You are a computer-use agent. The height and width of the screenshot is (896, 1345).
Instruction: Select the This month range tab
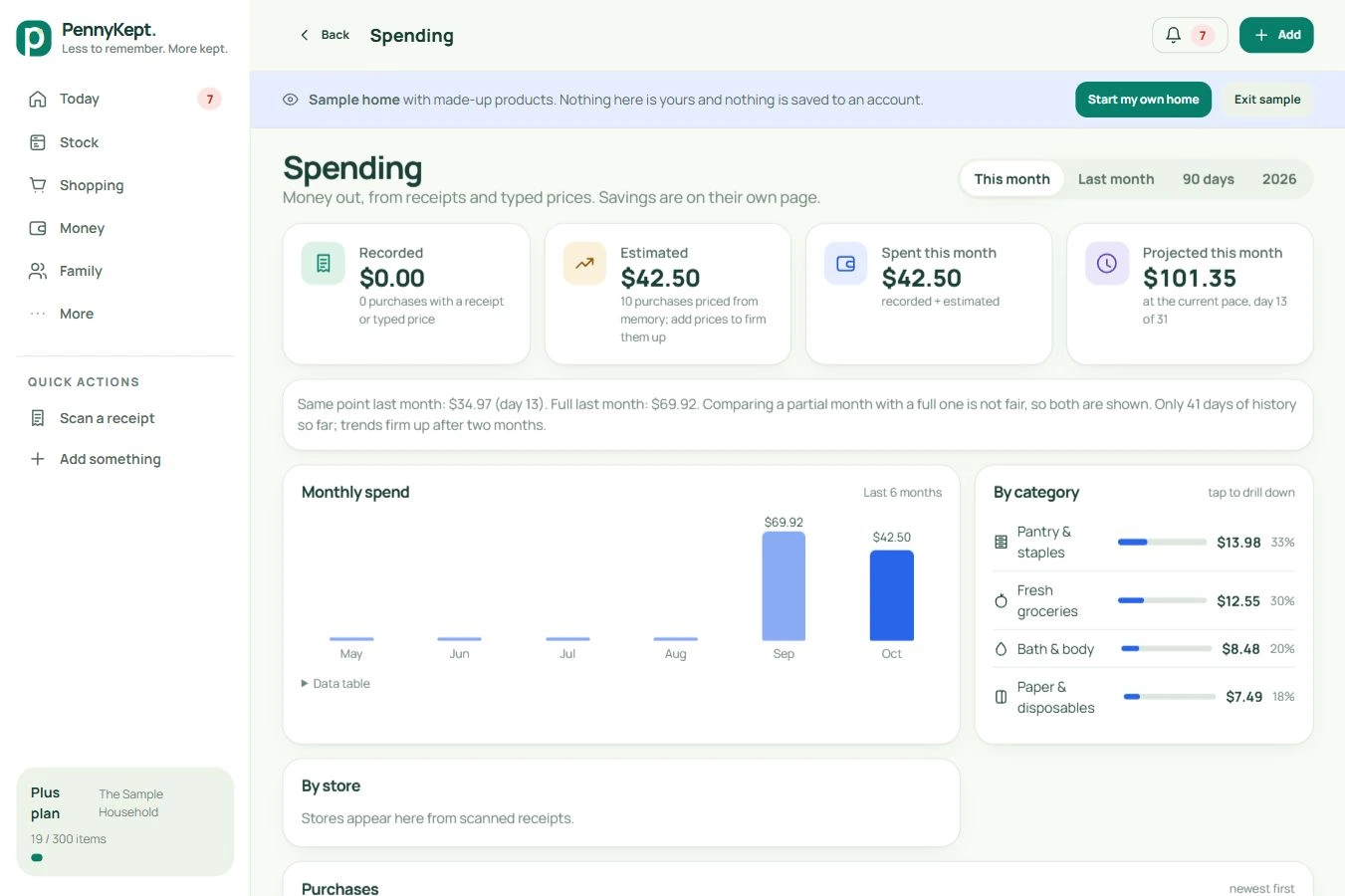[1011, 179]
